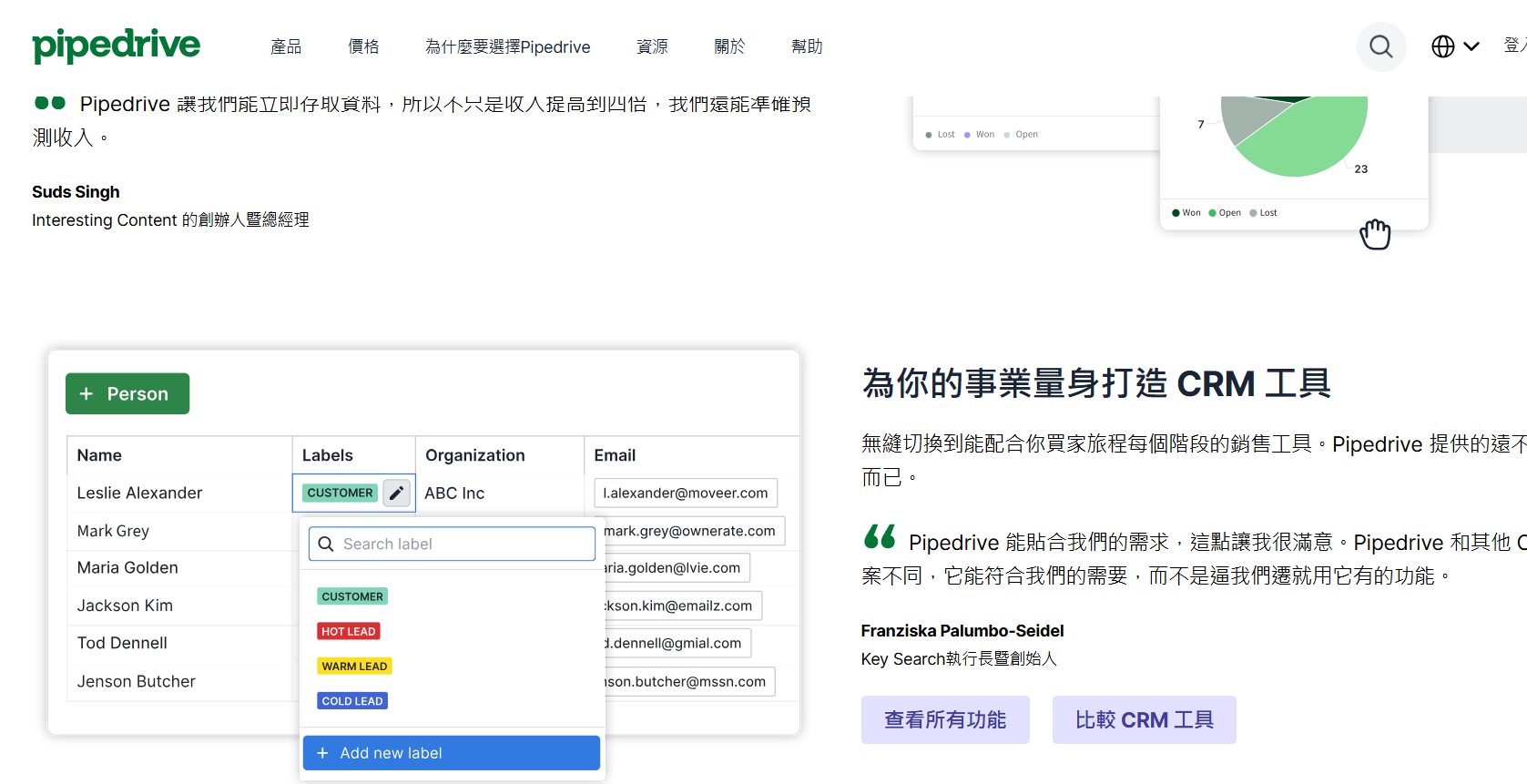Open the 資源 navigation menu

coord(652,46)
